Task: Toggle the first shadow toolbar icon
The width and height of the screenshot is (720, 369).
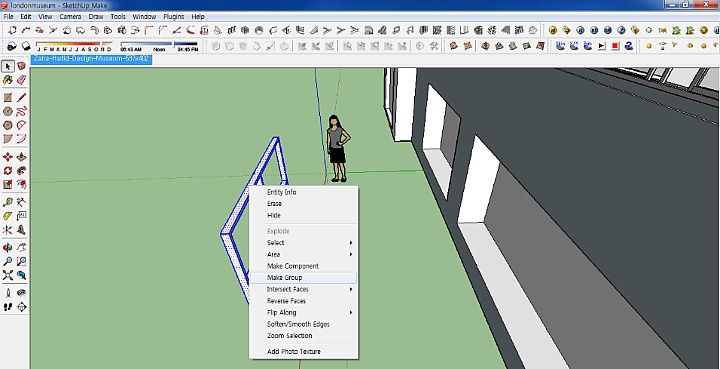Action: pyautogui.click(x=12, y=46)
